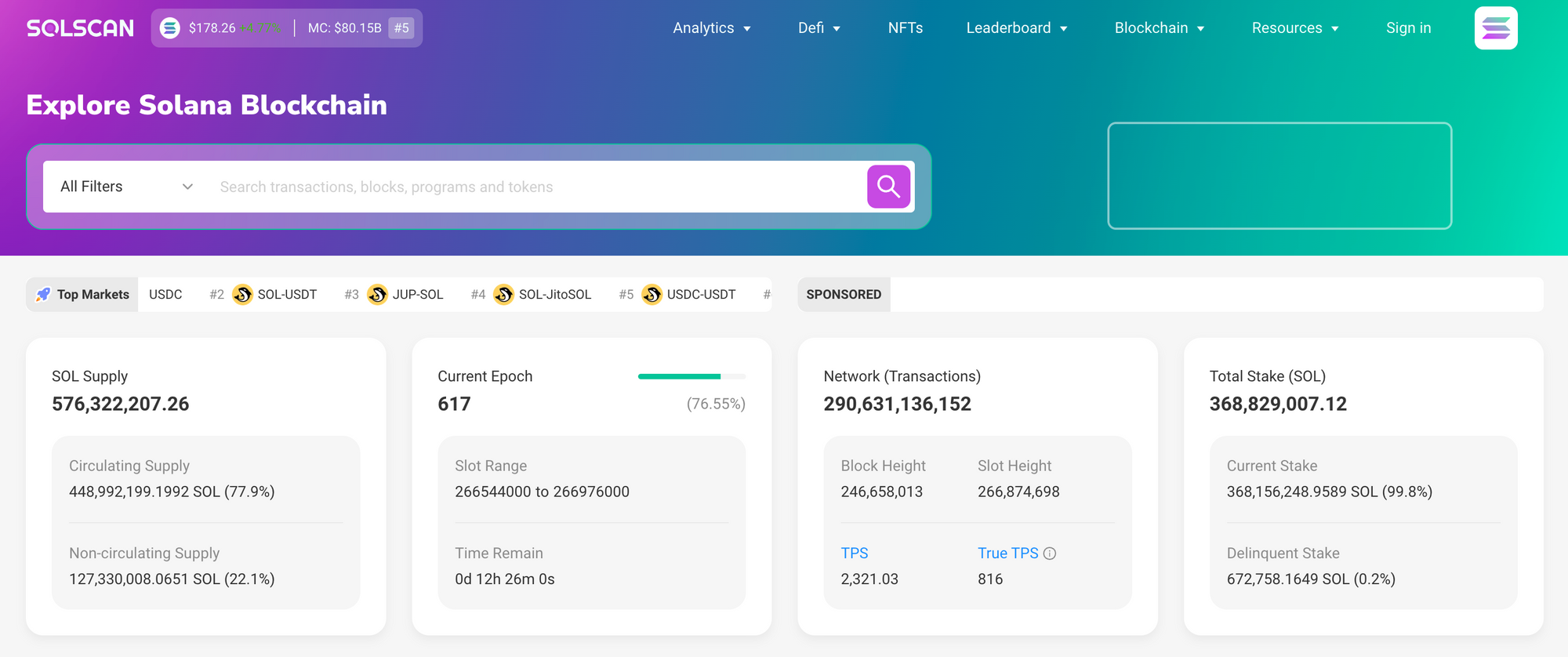Expand the Defi dropdown menu
The width and height of the screenshot is (1568, 657).
tap(818, 28)
